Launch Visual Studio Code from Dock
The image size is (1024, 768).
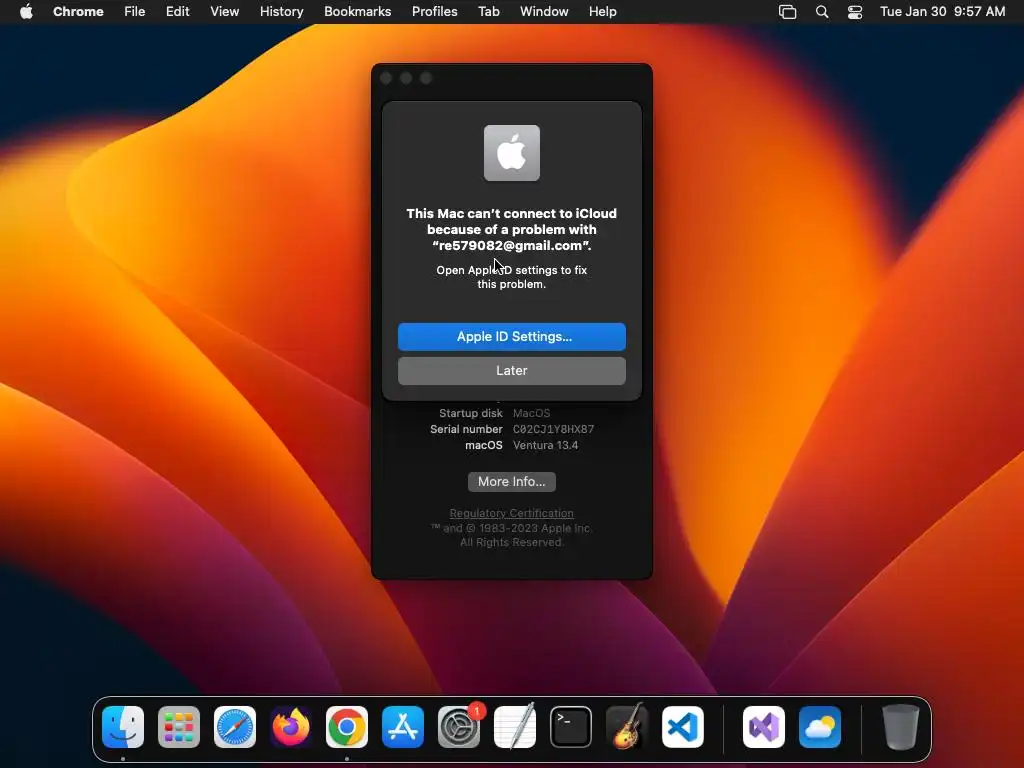click(x=683, y=727)
